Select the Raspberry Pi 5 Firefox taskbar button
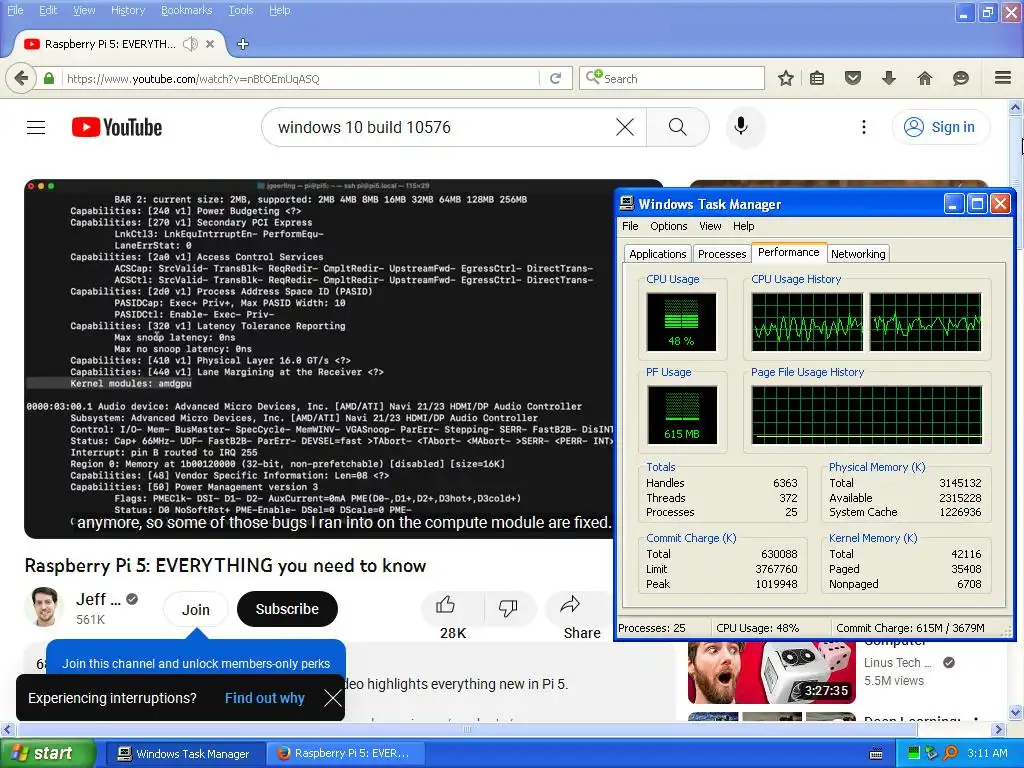This screenshot has height=768, width=1024. point(346,754)
